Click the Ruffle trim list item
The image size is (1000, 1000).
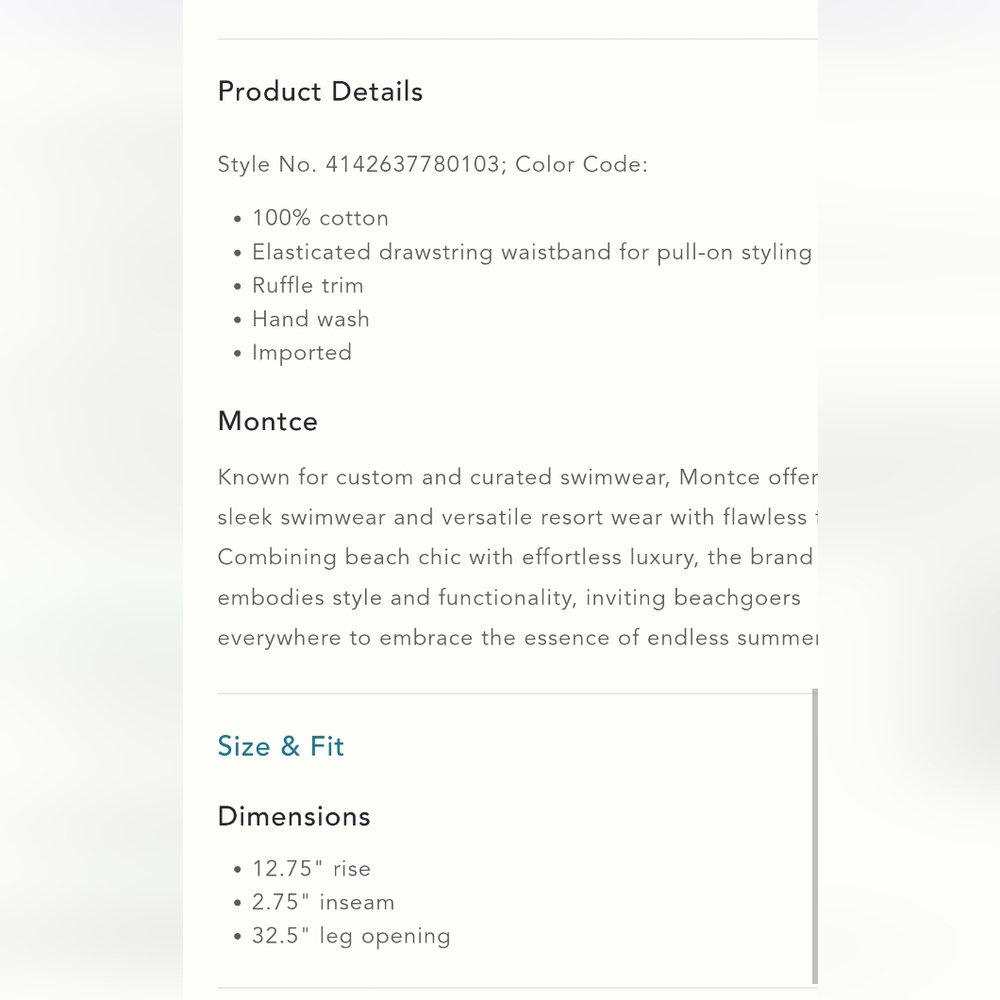pyautogui.click(x=308, y=286)
